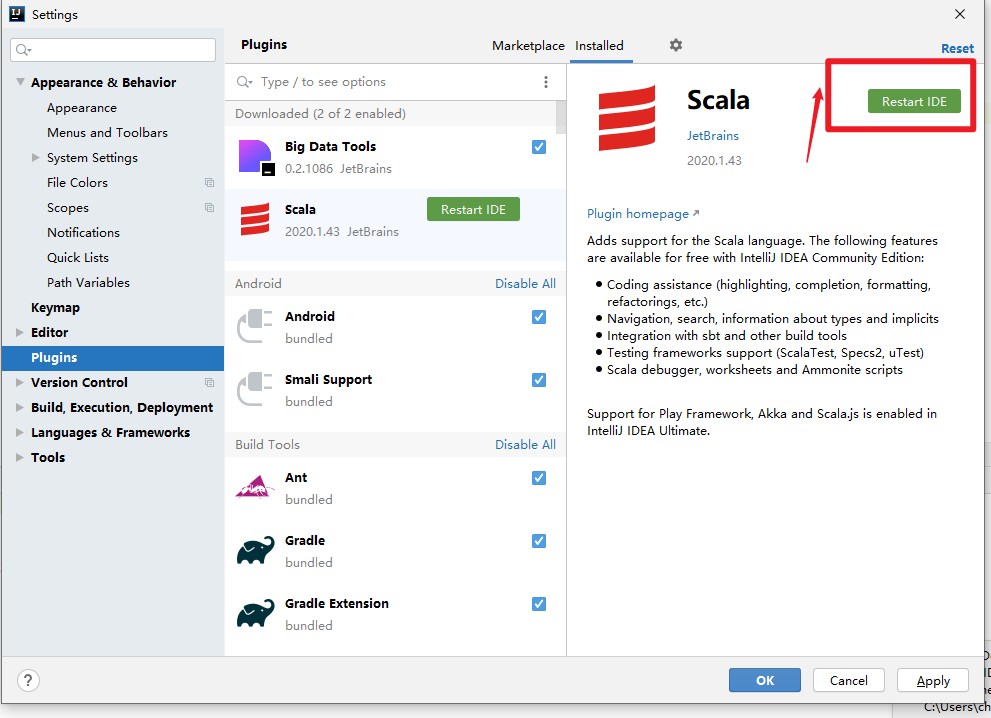Click the IntelliJ logo in the title bar
991x718 pixels.
(x=16, y=14)
